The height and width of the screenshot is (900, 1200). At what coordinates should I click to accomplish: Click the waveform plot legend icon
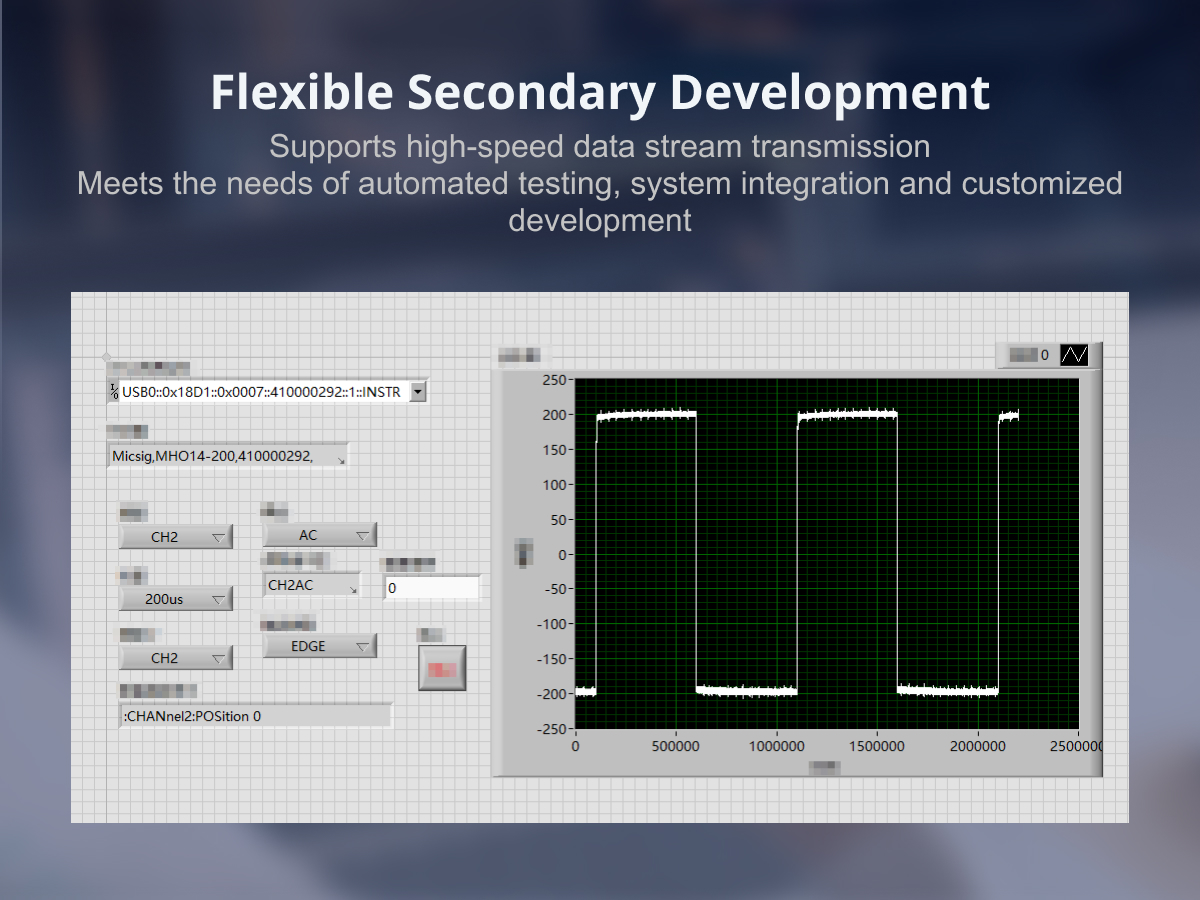tap(1075, 355)
